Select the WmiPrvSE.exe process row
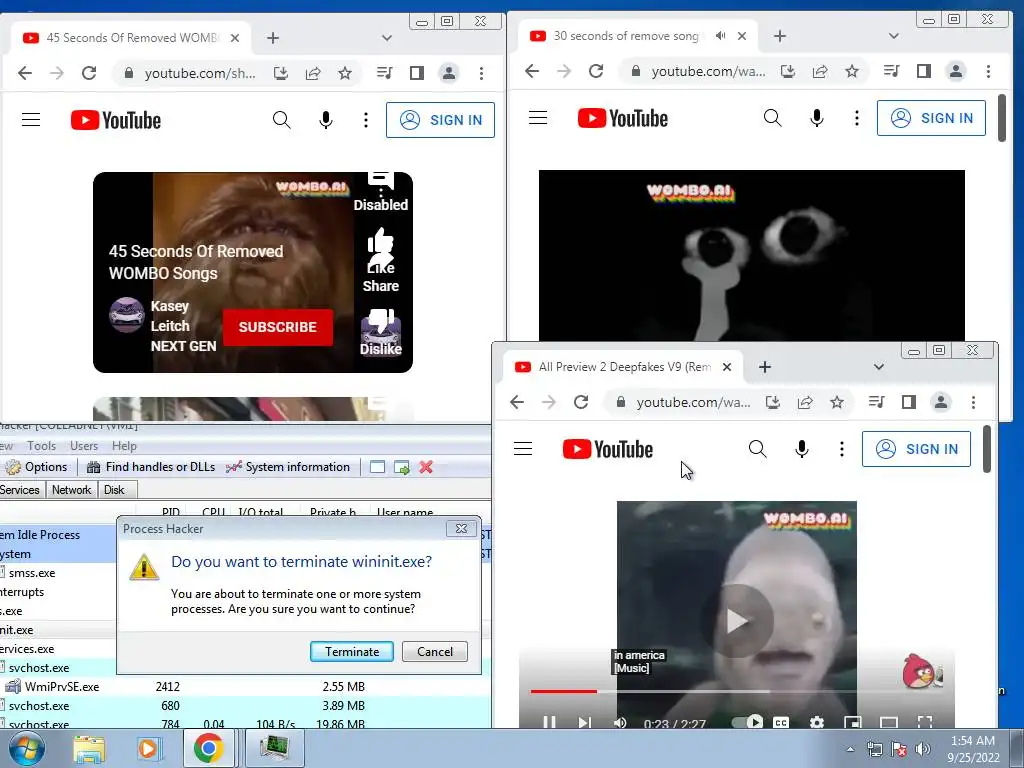 point(246,686)
